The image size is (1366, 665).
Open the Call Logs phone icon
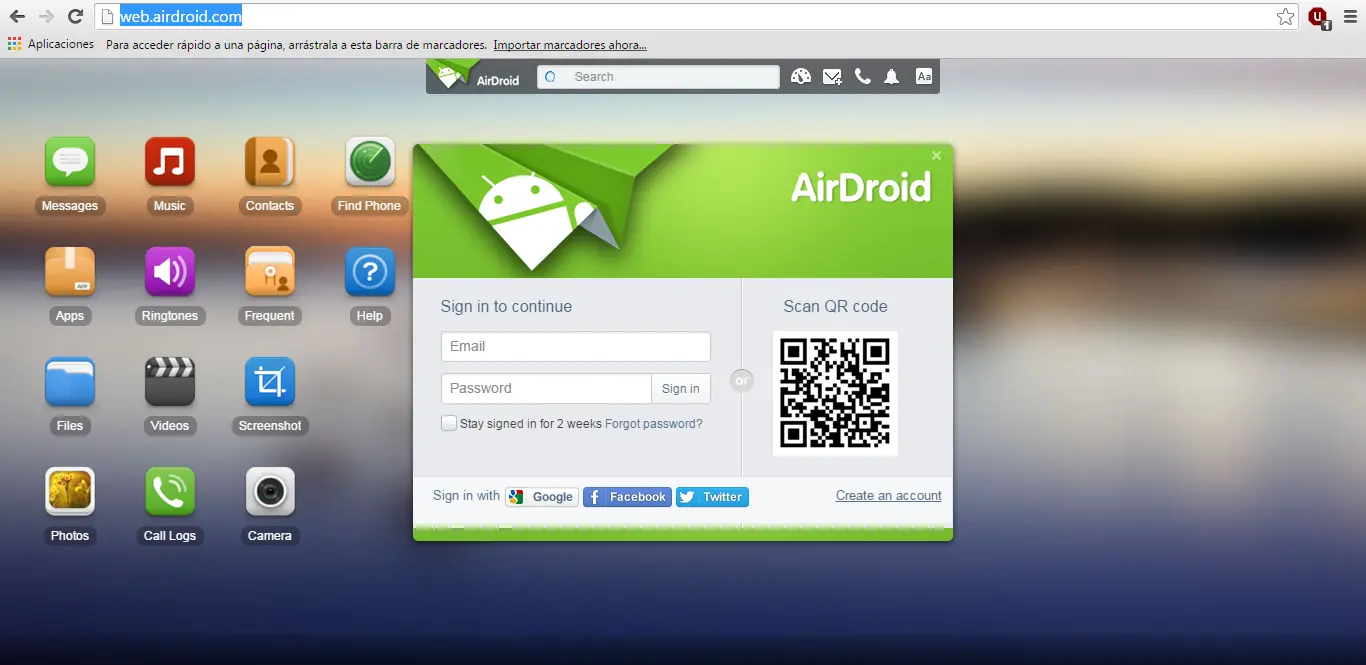tap(170, 492)
